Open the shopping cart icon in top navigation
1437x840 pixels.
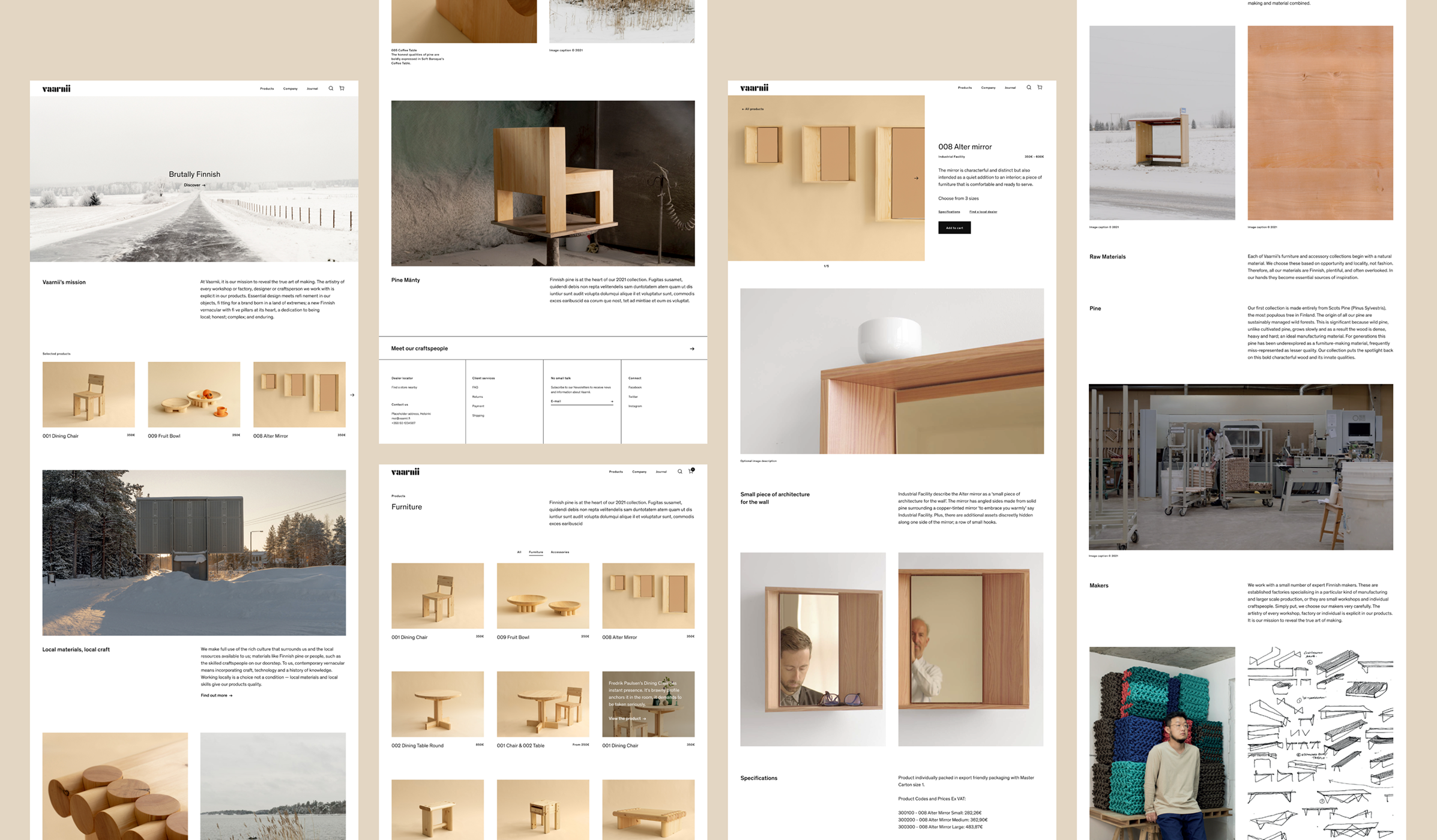(x=342, y=88)
